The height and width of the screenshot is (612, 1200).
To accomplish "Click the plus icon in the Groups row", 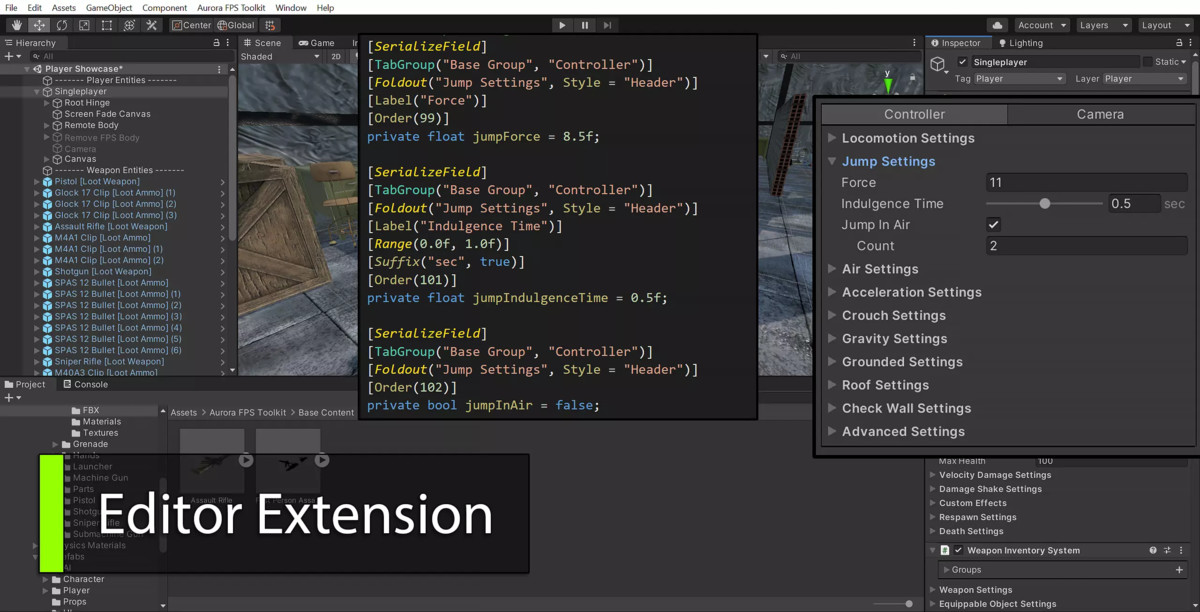I will (1180, 570).
